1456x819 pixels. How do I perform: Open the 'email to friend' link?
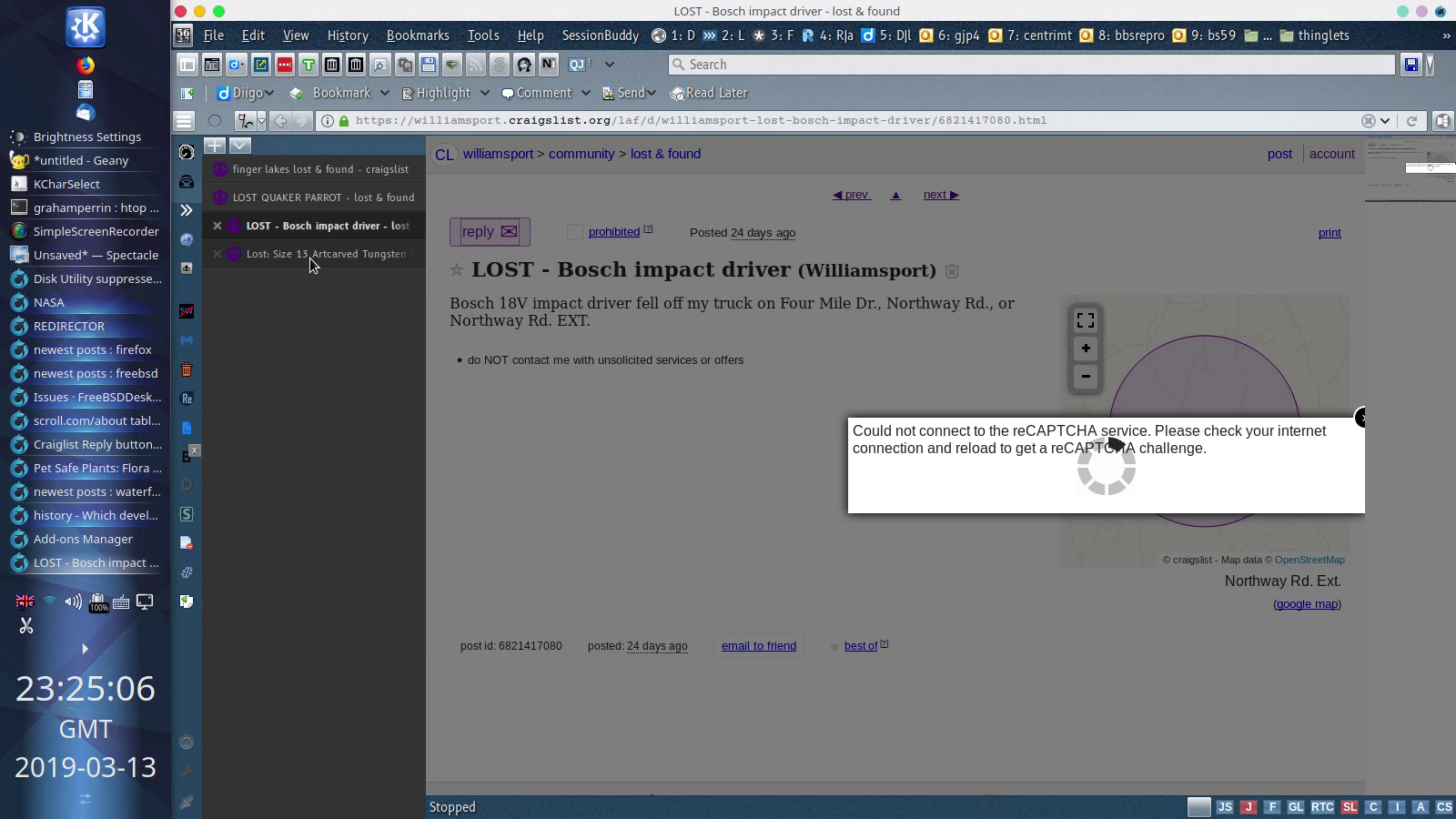point(759,646)
